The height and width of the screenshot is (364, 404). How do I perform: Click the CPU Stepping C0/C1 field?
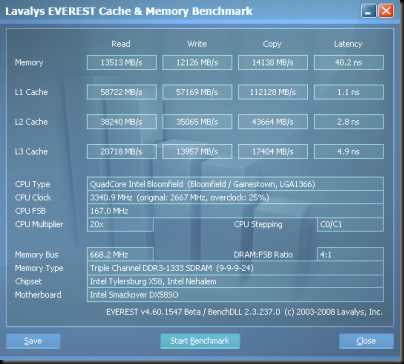pos(350,224)
